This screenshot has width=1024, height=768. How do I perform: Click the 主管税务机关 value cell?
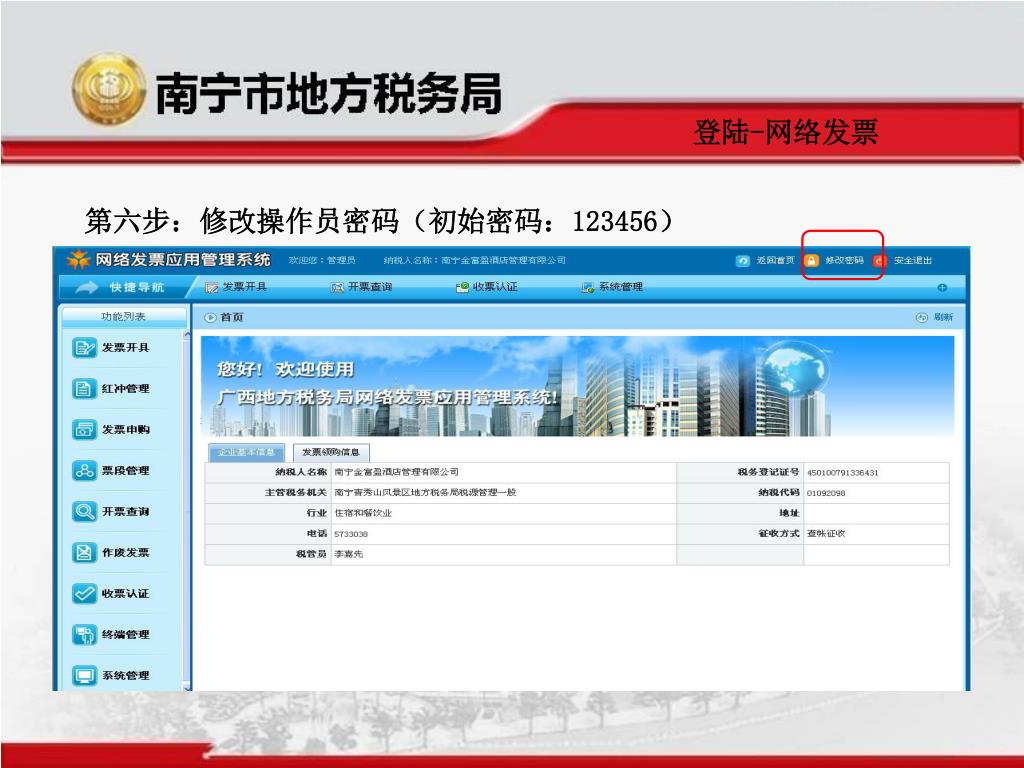point(504,492)
